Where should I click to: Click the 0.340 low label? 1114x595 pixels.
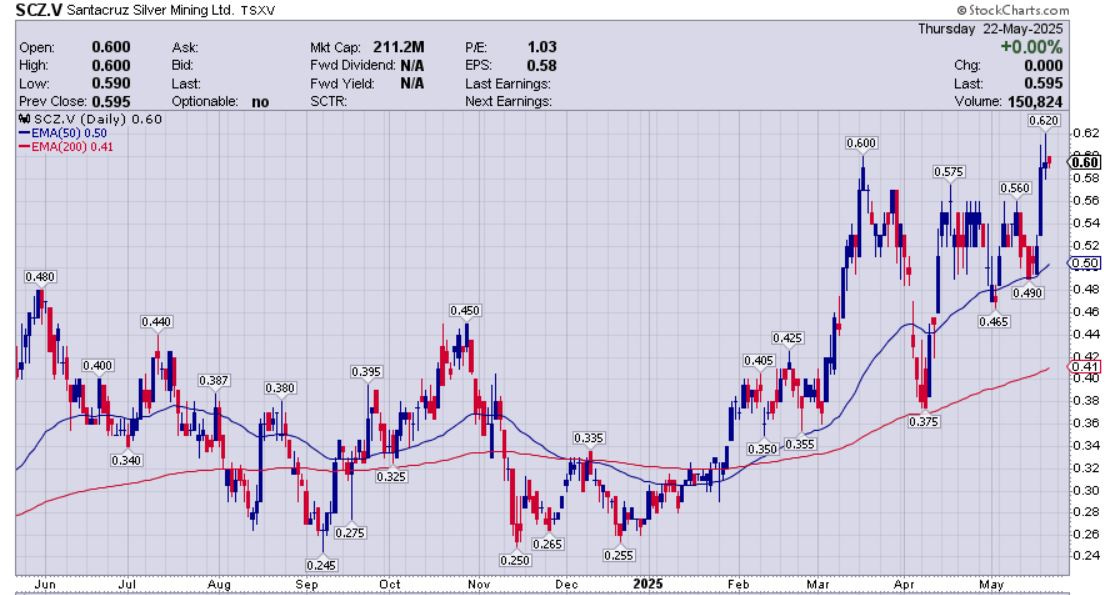[x=126, y=460]
